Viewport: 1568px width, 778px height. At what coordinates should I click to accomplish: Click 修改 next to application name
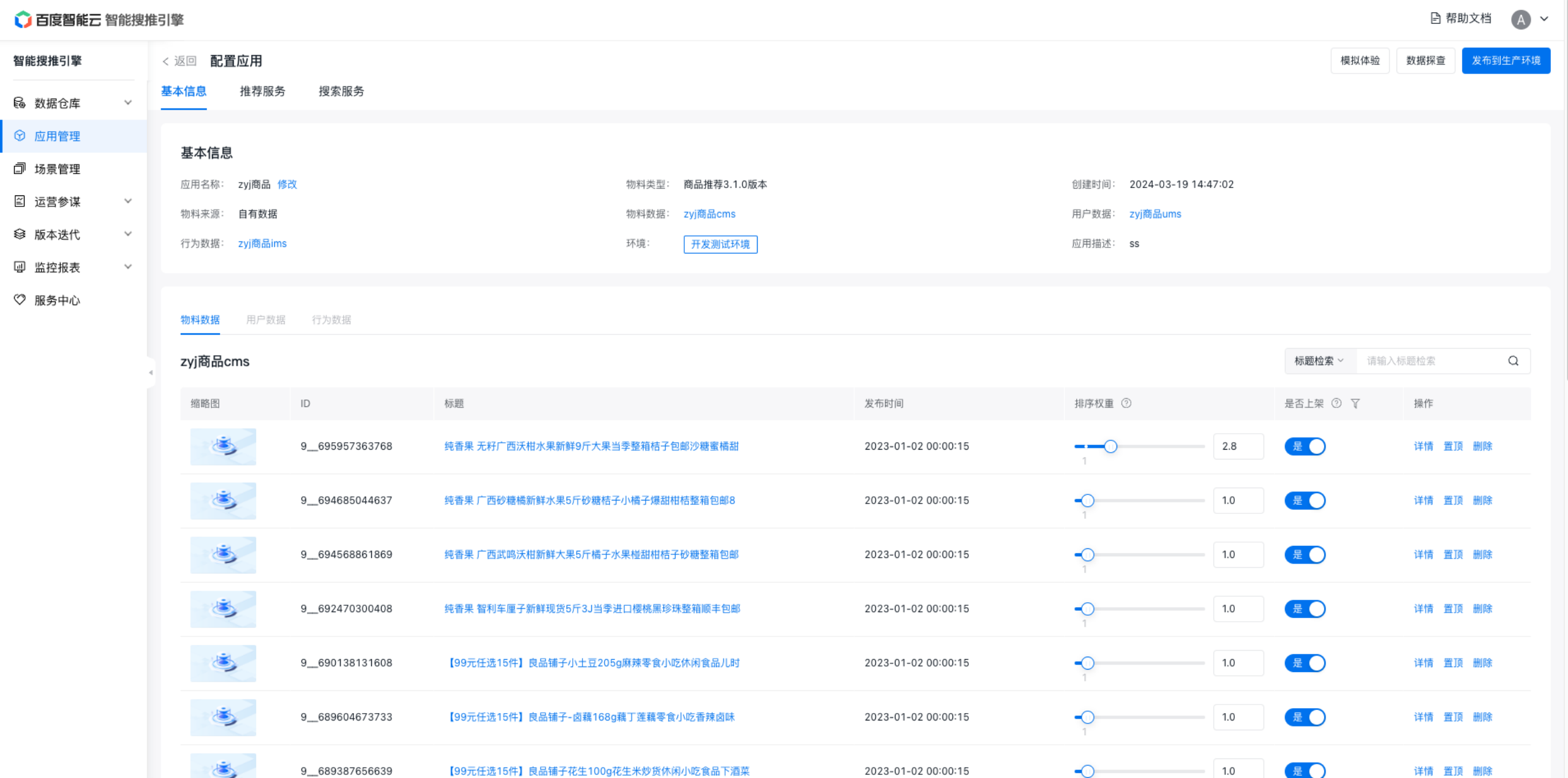287,184
